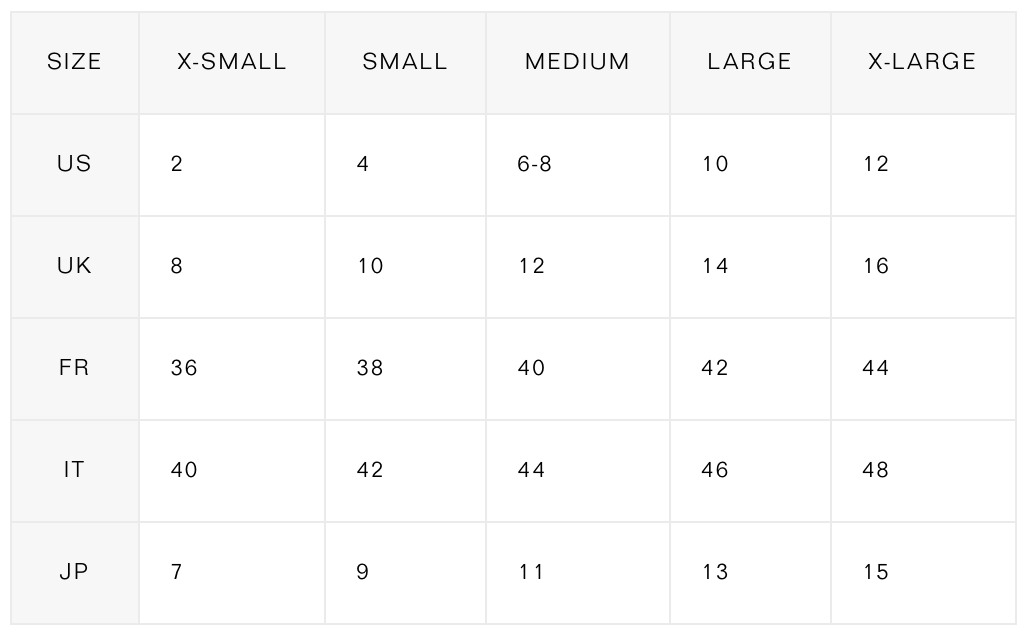Select the SMALL column header

click(405, 62)
